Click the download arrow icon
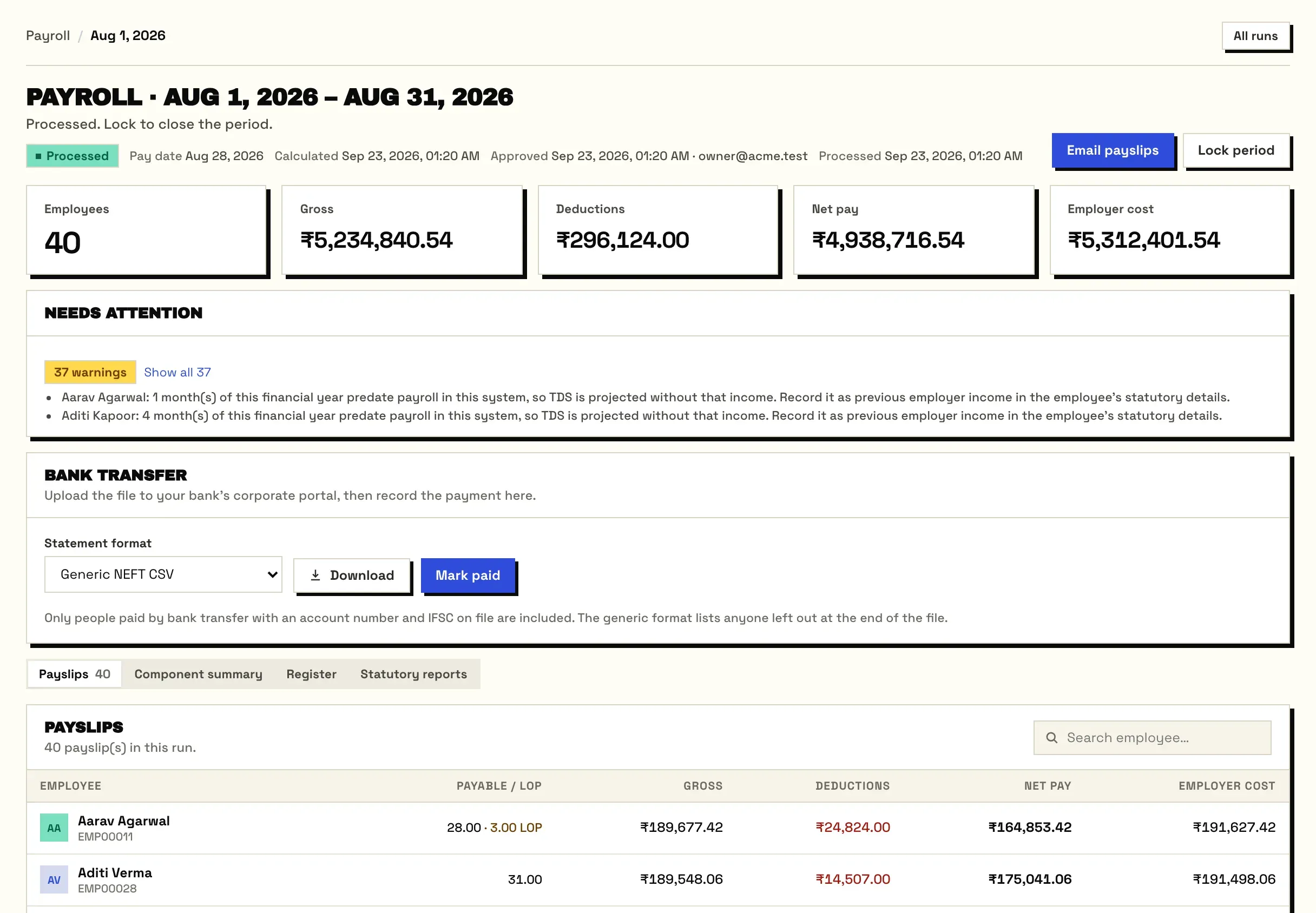The height and width of the screenshot is (913, 1316). tap(315, 575)
